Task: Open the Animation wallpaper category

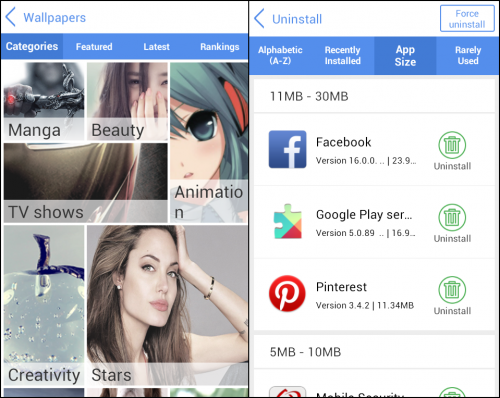Action: (x=209, y=142)
